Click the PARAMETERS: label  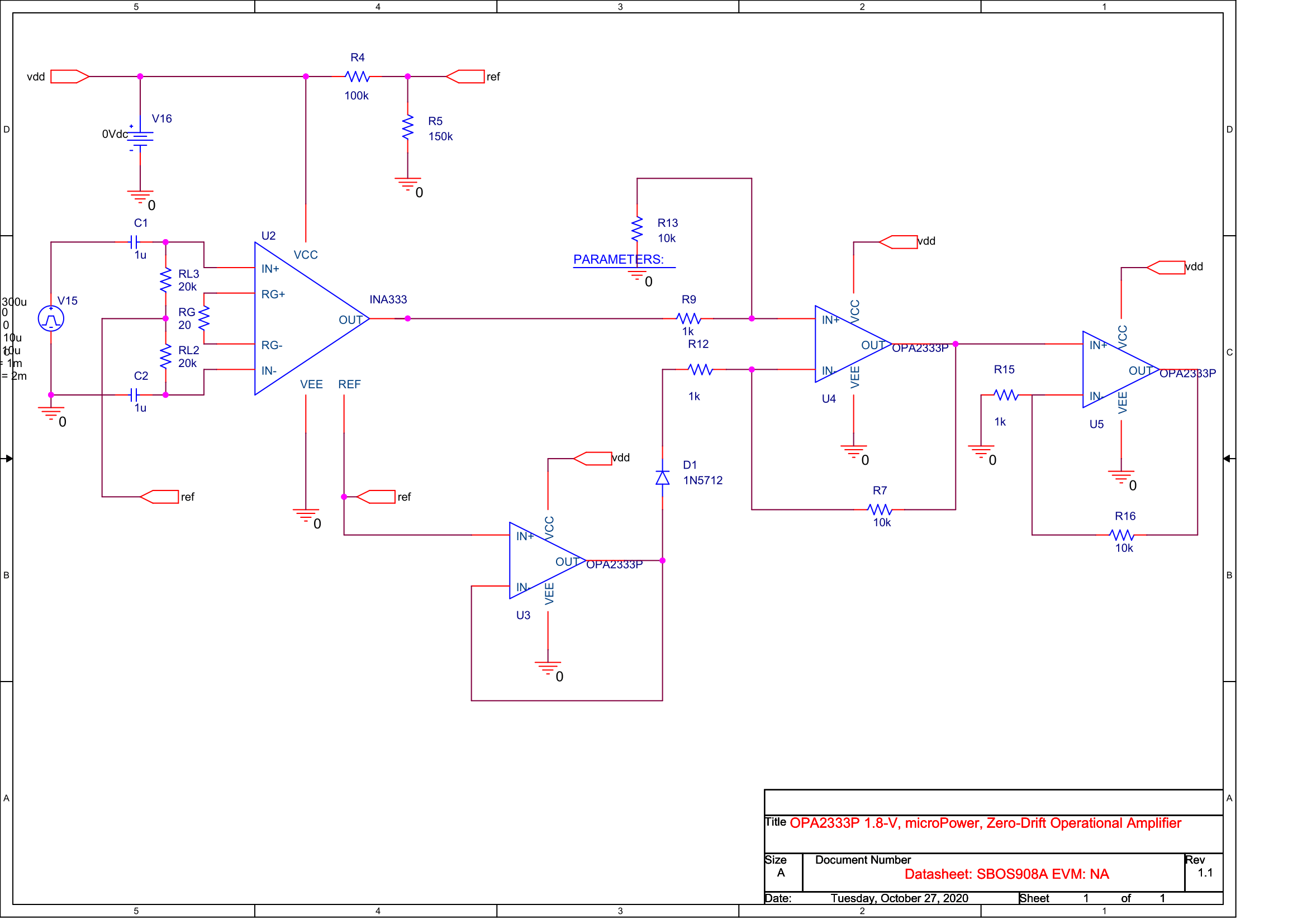(619, 259)
